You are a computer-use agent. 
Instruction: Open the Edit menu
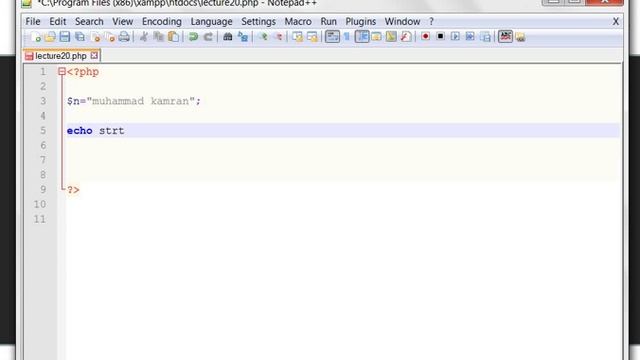[x=58, y=21]
